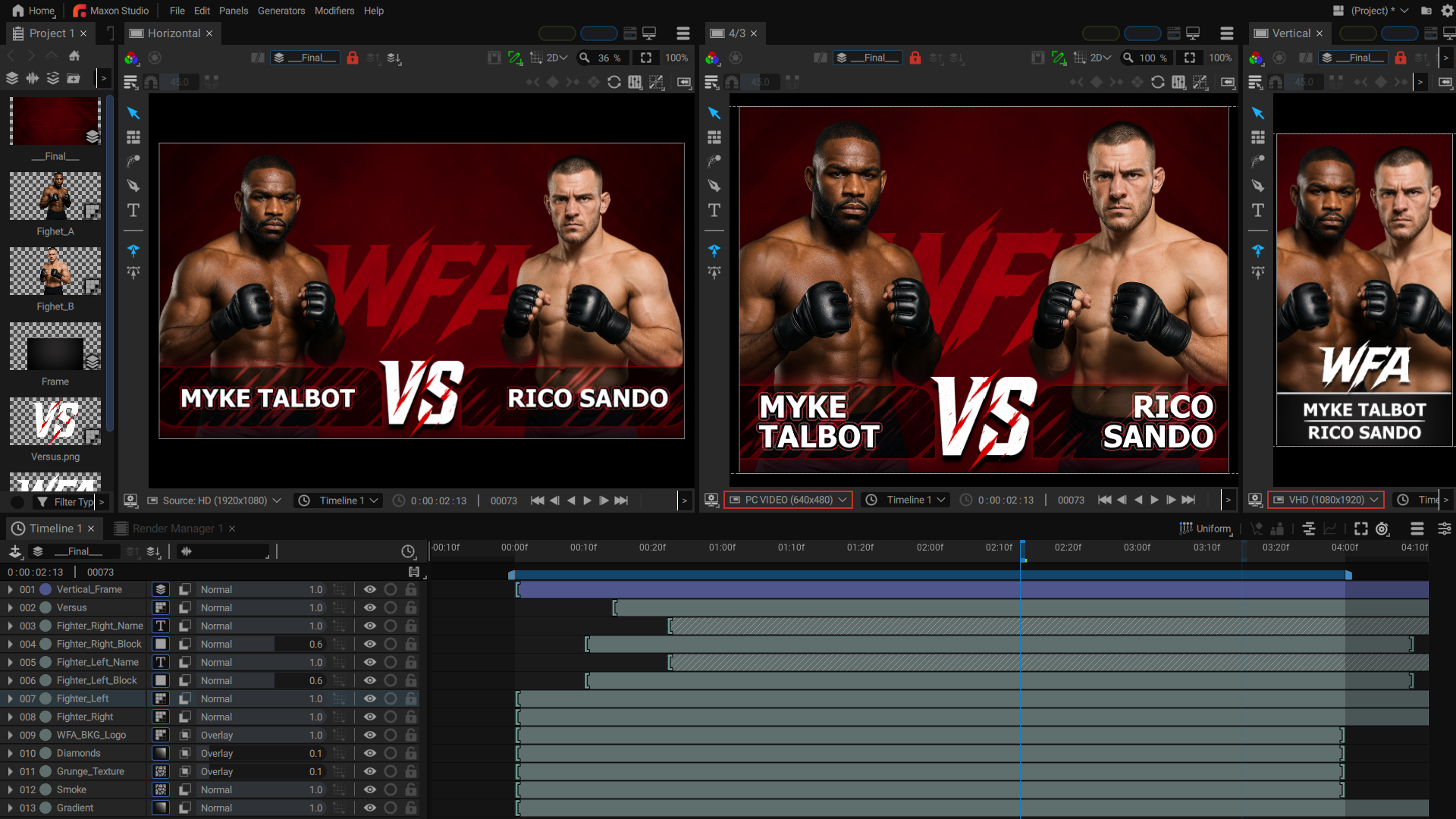The height and width of the screenshot is (819, 1456).
Task: Open the PC VIDEO (640x480) format dropdown
Action: tap(788, 500)
